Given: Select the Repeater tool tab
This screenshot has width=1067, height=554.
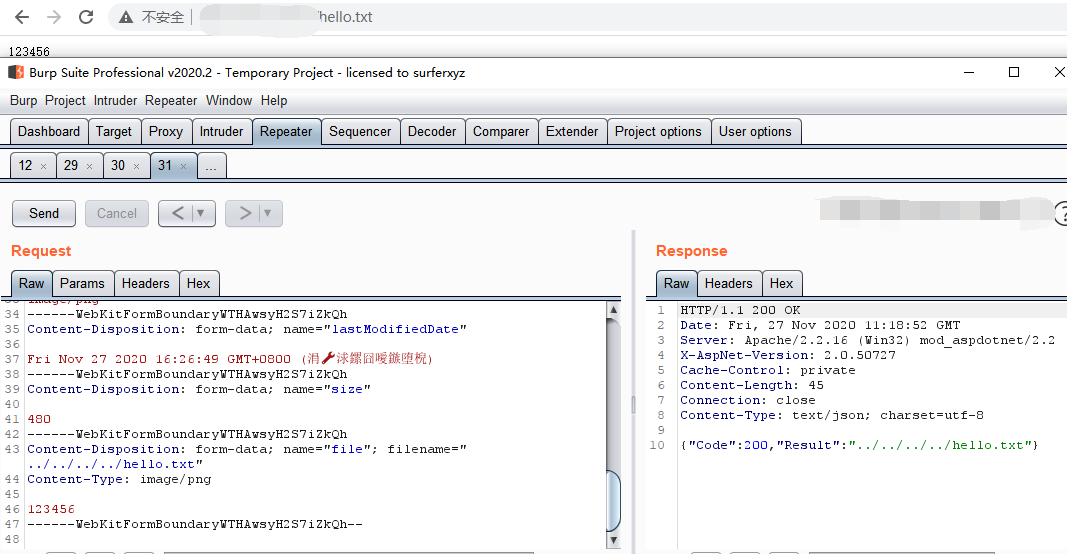Looking at the screenshot, I should [x=286, y=131].
